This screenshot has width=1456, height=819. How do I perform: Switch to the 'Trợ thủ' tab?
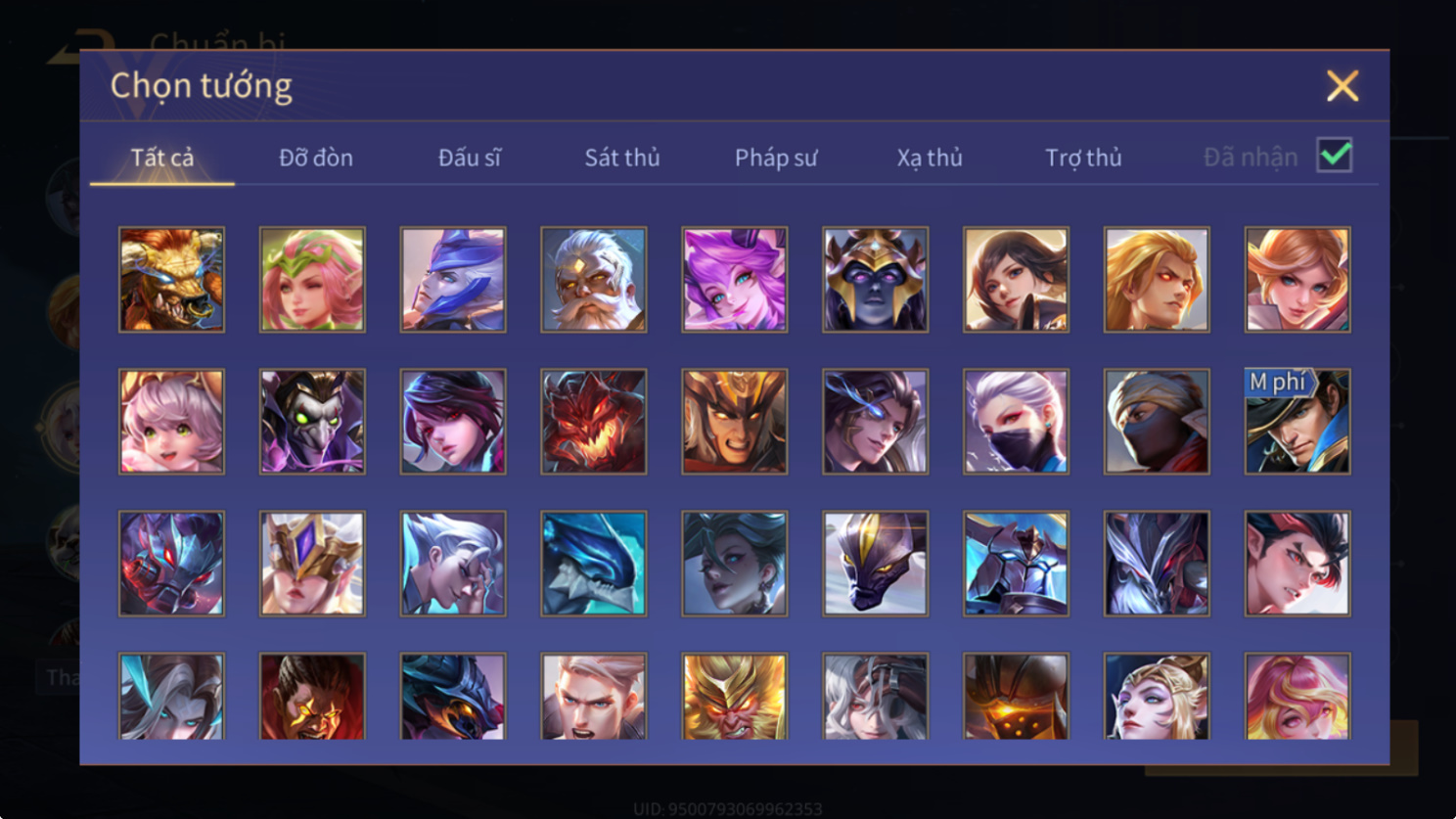pos(1083,158)
